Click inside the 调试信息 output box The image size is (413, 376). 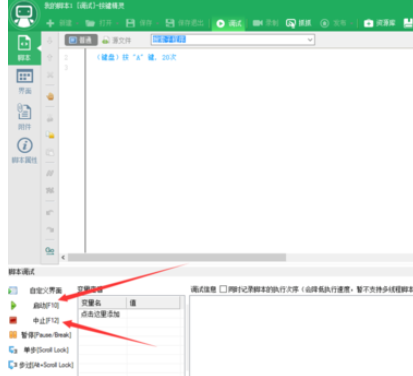click(x=301, y=336)
